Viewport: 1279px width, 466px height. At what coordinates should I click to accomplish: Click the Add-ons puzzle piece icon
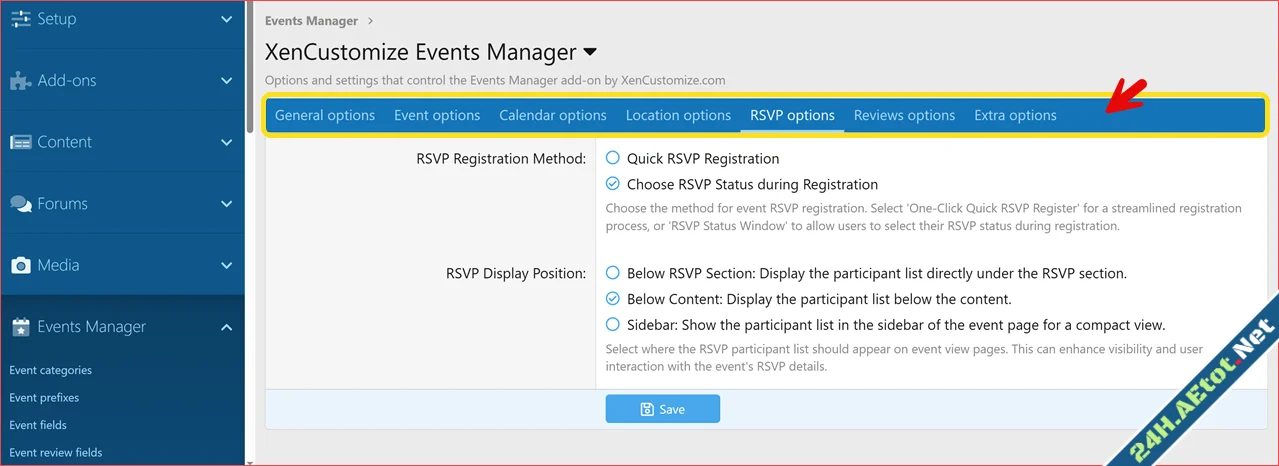[x=20, y=81]
